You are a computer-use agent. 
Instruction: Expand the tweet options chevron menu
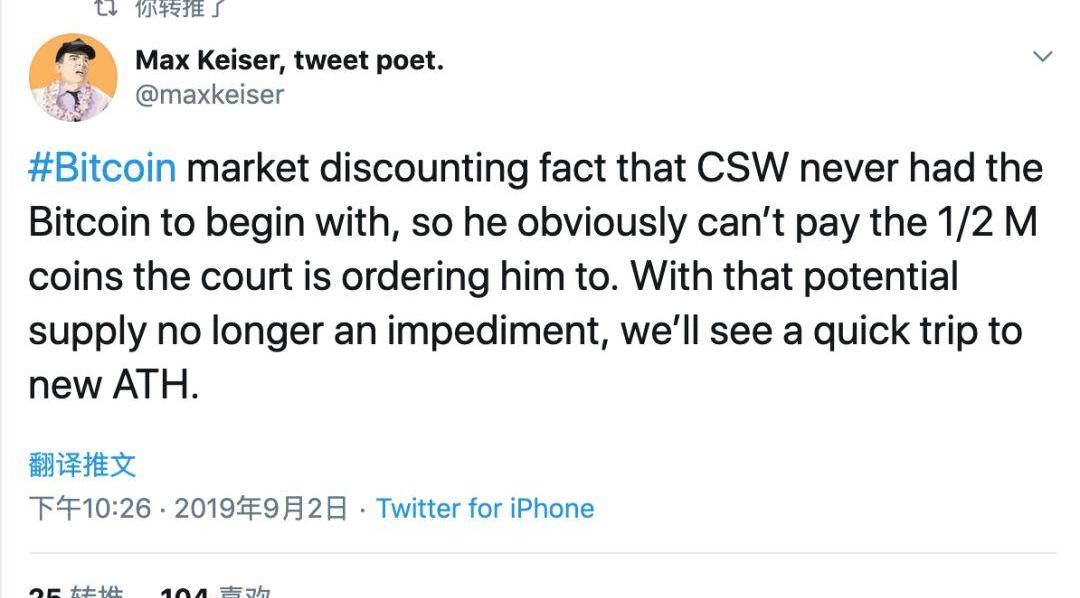(1042, 57)
